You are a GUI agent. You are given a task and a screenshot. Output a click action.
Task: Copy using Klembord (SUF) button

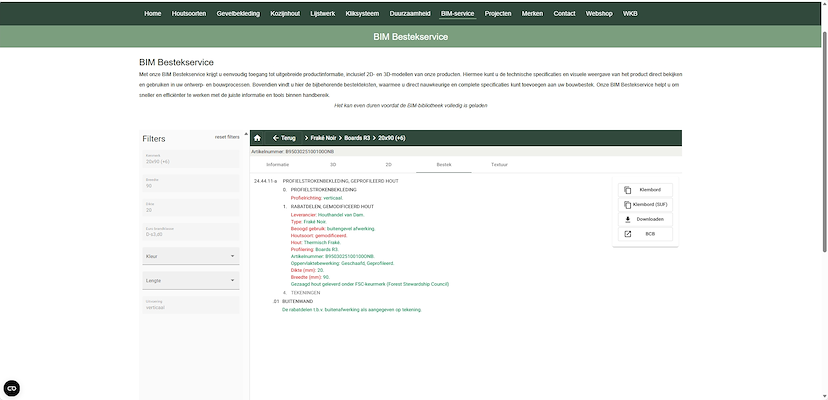tap(644, 204)
